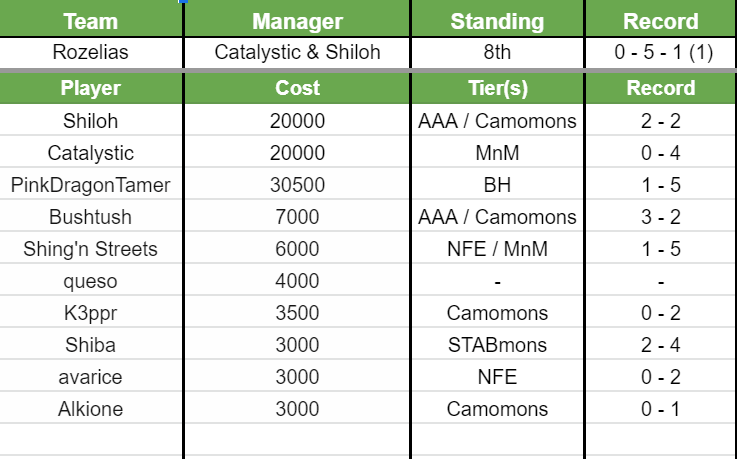737x459 pixels.
Task: Select the Catalystic & Shiloh manager cell
Action: (297, 53)
